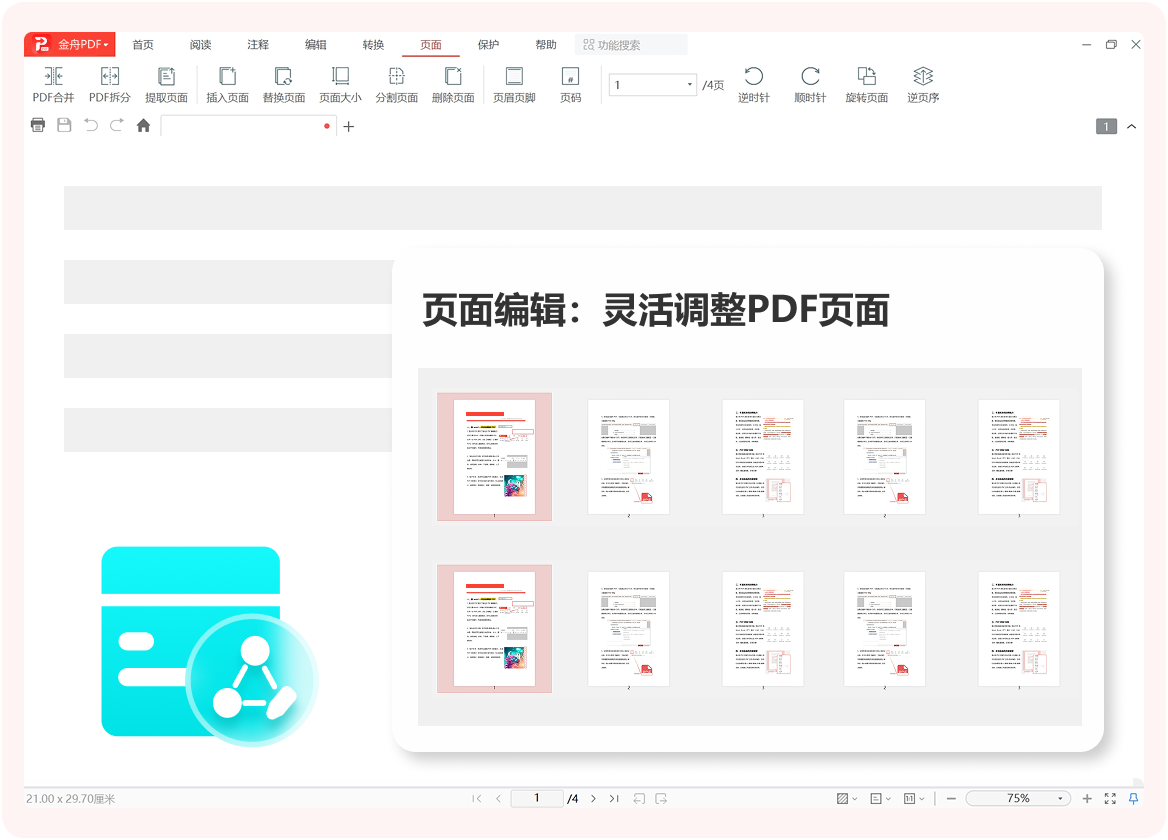Go to home via house icon

click(x=144, y=125)
